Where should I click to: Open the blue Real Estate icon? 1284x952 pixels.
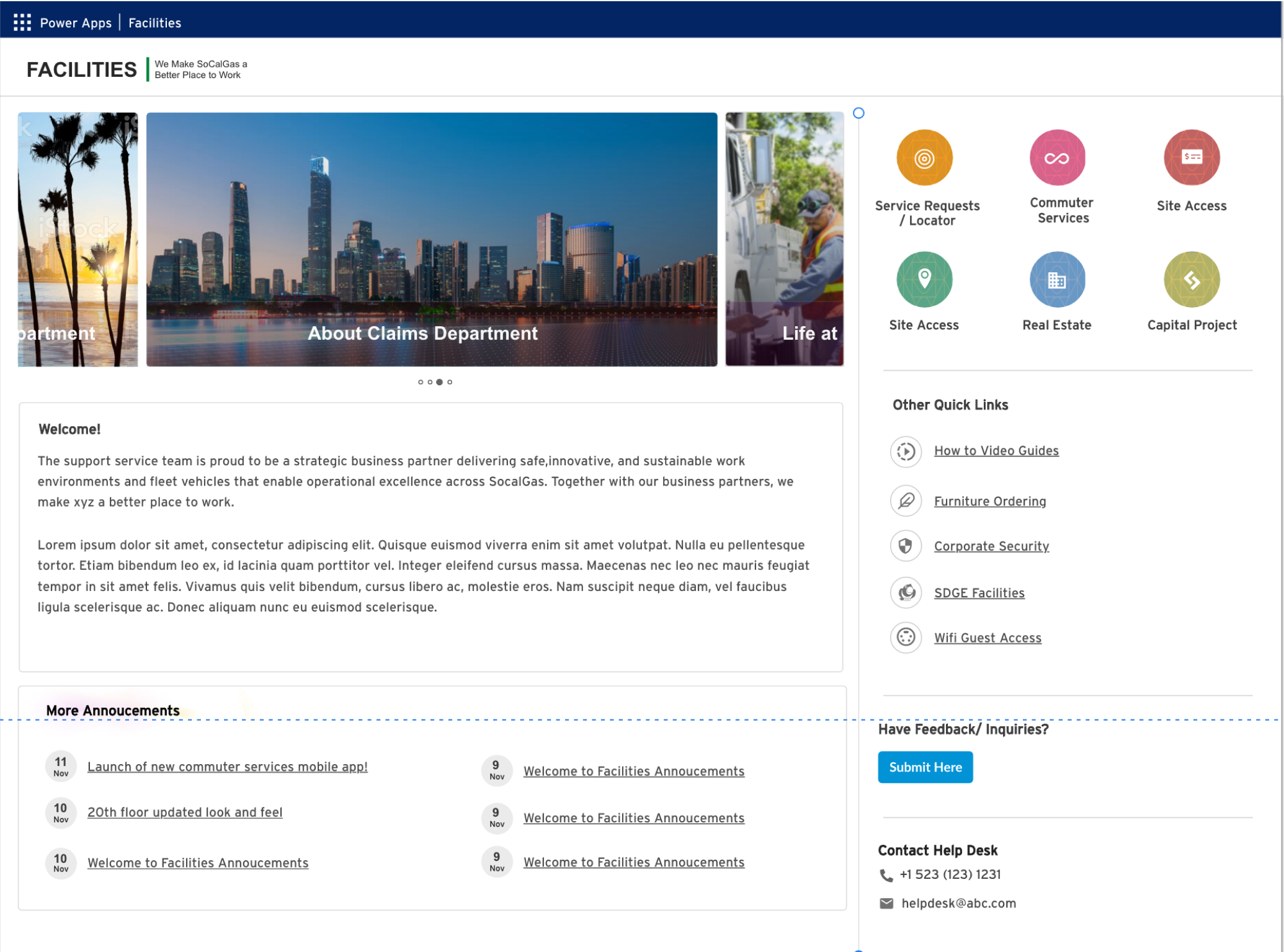(x=1057, y=279)
